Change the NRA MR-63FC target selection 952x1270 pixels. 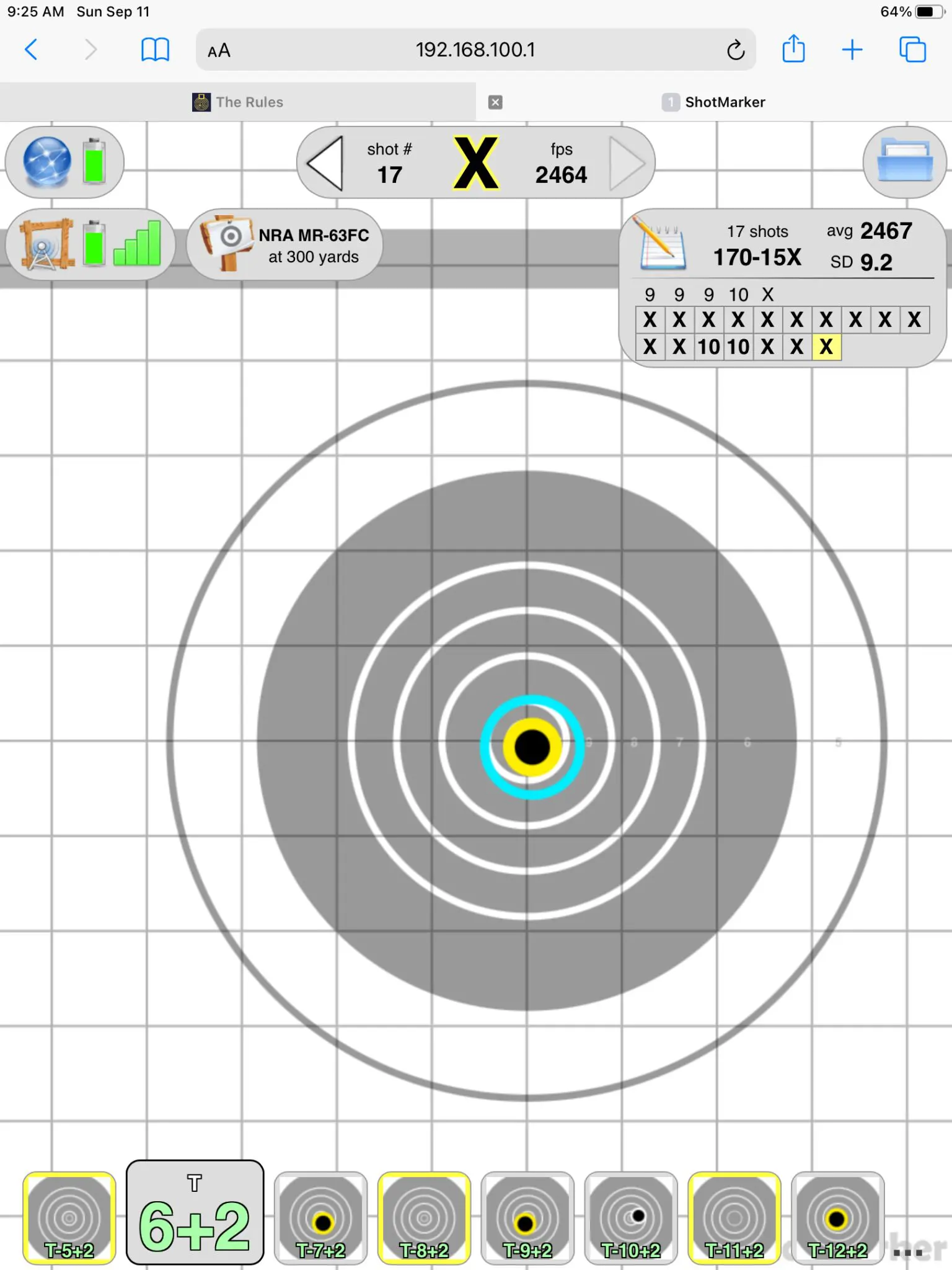(x=284, y=245)
